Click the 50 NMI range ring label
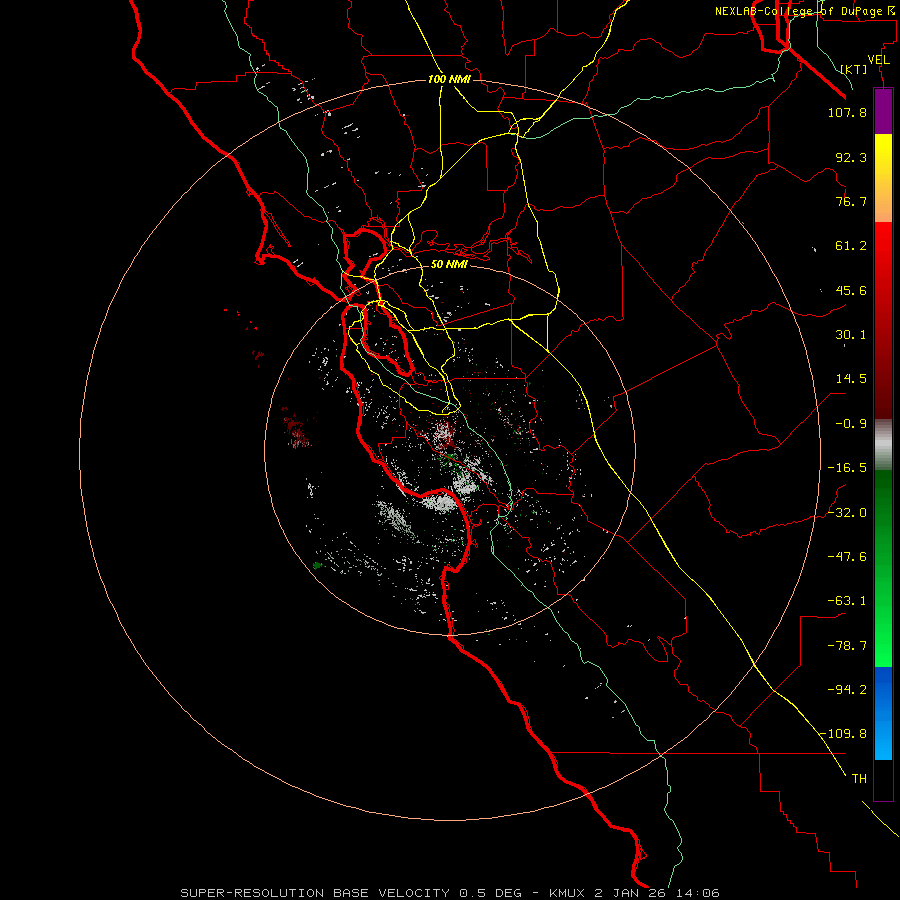This screenshot has height=900, width=900. tap(449, 264)
